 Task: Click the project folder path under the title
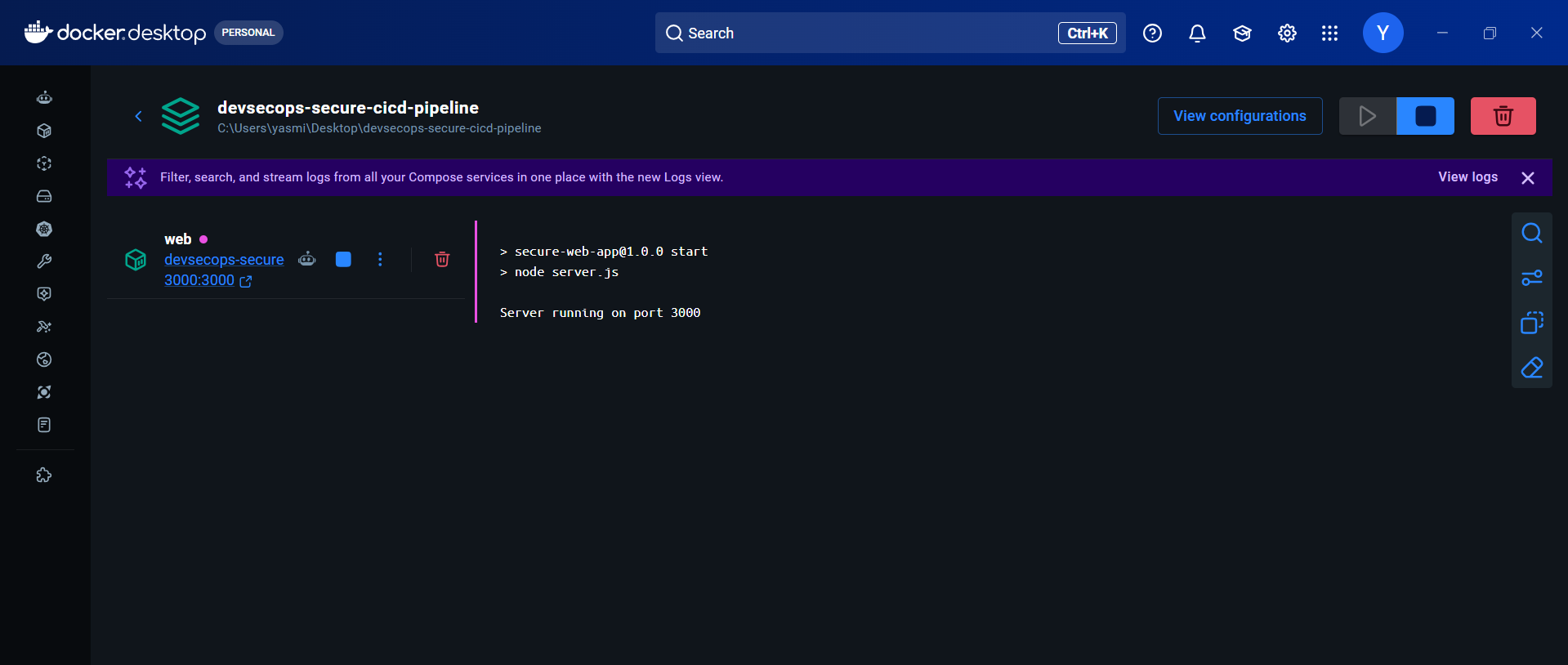click(x=379, y=128)
